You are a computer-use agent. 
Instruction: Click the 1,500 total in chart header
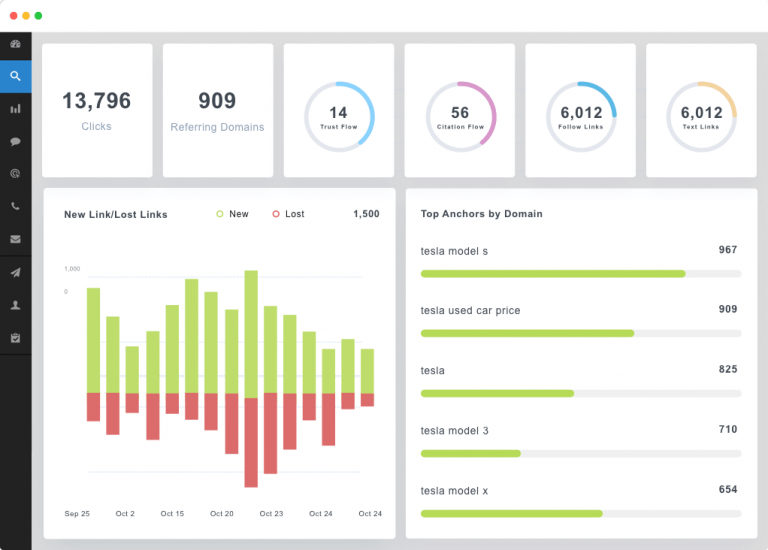point(366,214)
